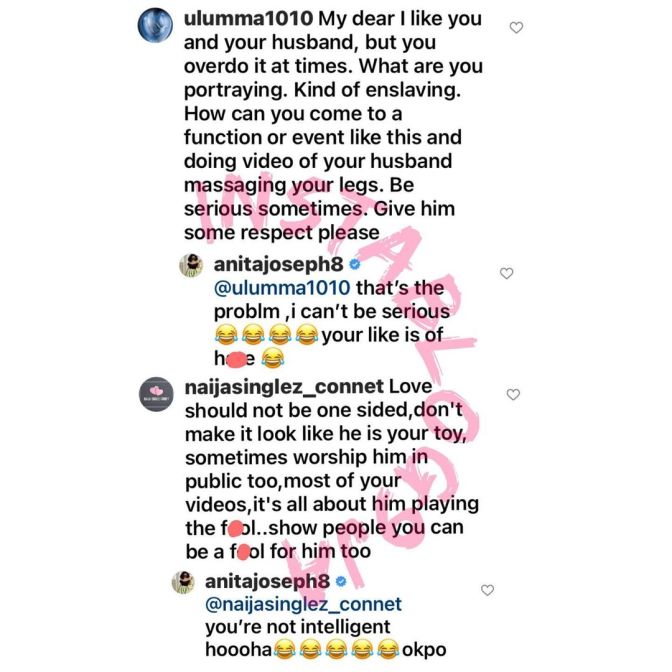Like naijasinglez_connet's comment via heart icon
Image resolution: width=672 pixels, height=672 pixels.
[513, 394]
